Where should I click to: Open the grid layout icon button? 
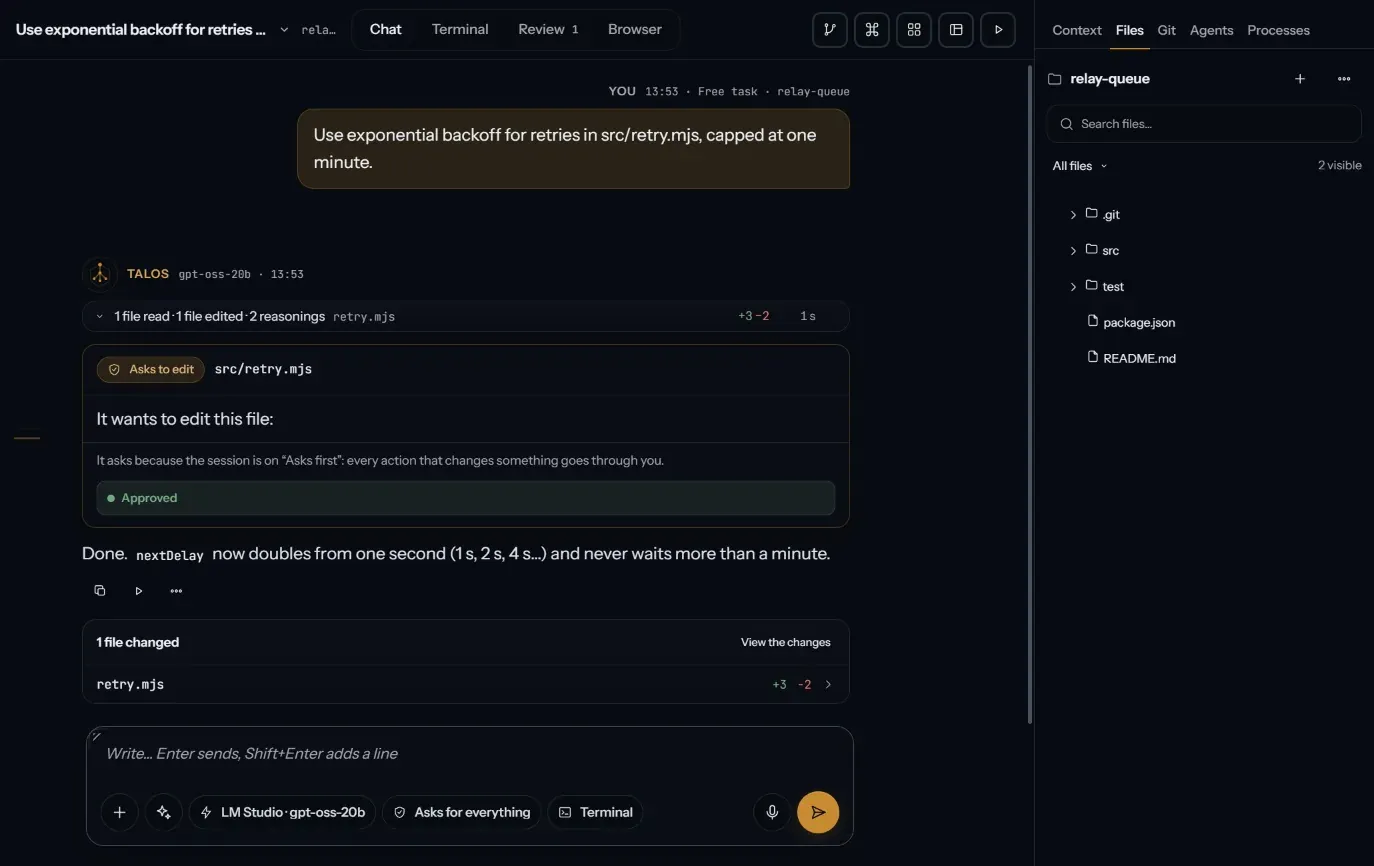tap(914, 30)
